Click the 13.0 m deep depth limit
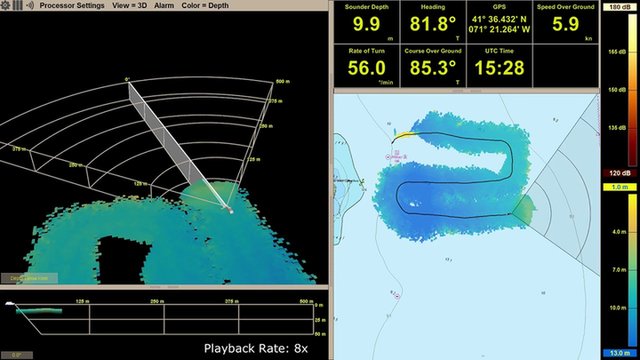Screen dimensions: 640x360 pyautogui.click(x=620, y=353)
